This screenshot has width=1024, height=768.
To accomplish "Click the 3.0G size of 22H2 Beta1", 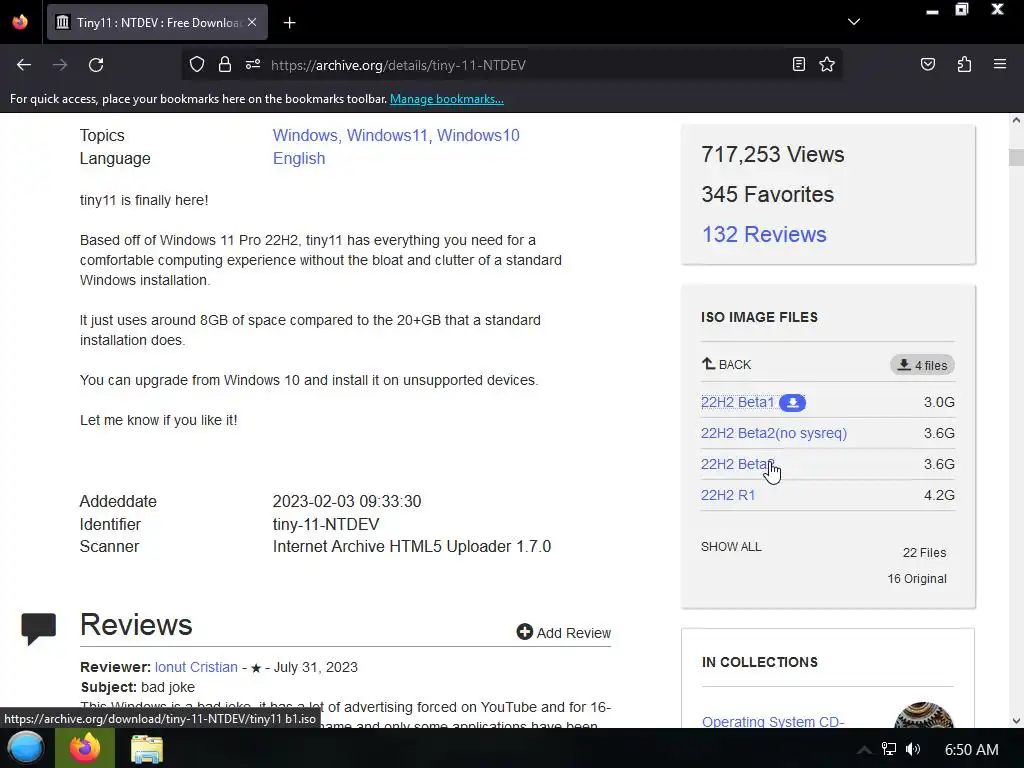I will click(939, 402).
